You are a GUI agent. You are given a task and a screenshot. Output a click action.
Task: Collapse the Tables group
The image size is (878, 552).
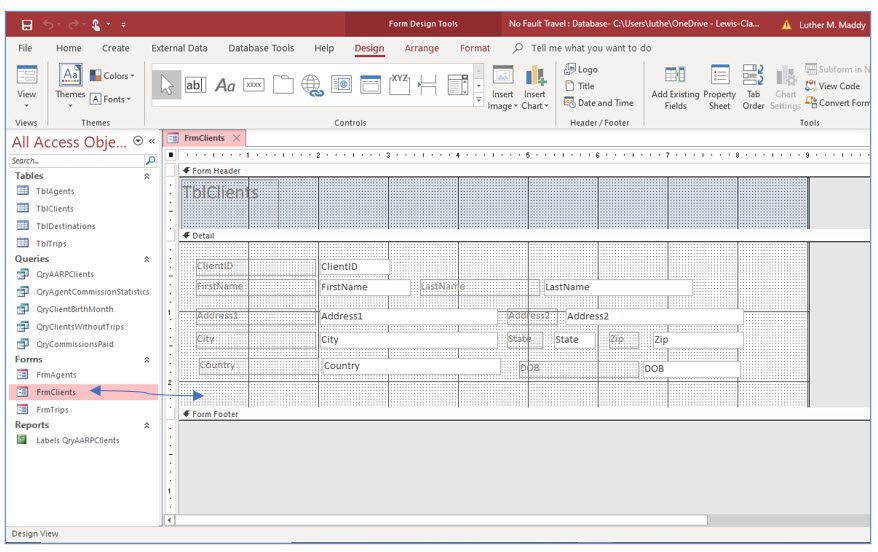click(x=147, y=176)
